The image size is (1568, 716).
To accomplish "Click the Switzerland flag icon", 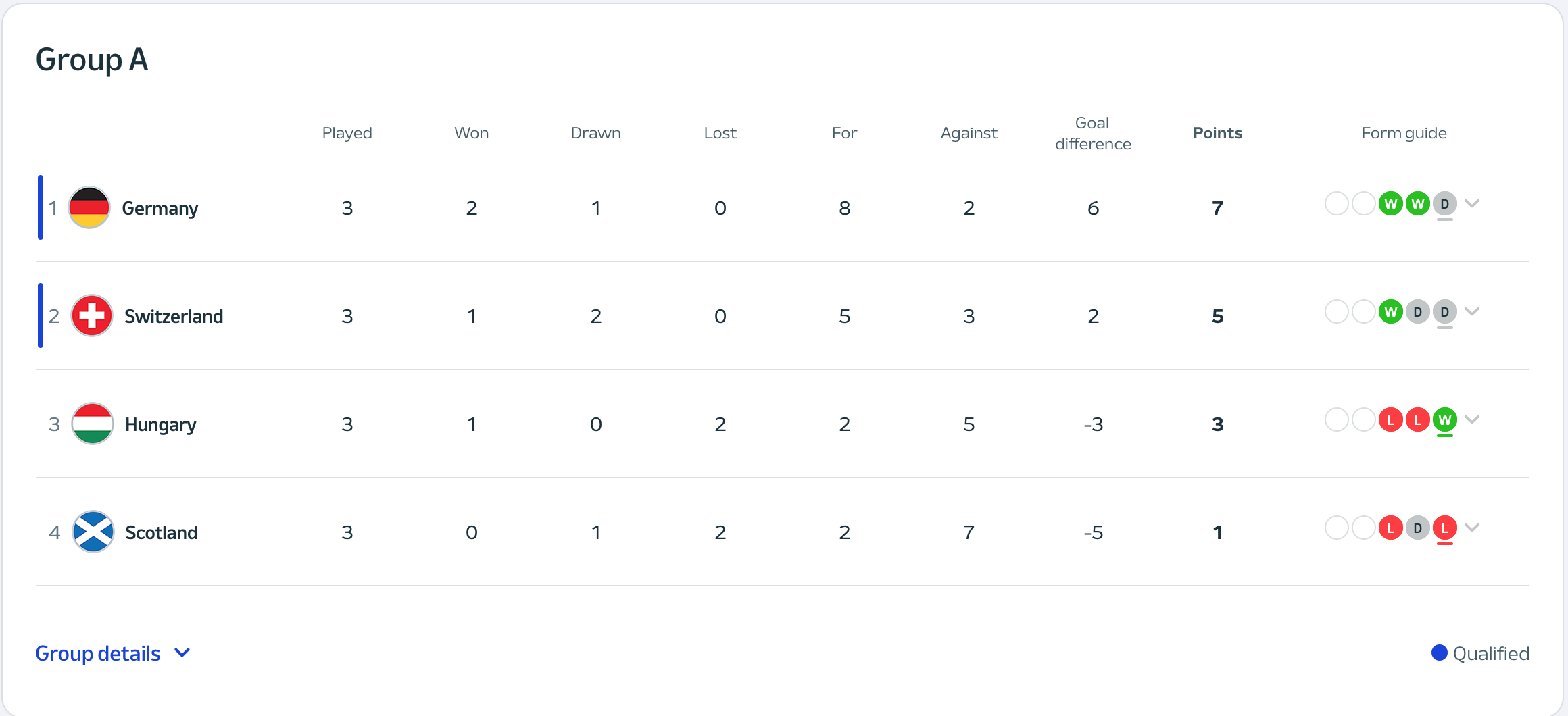I will tap(92, 315).
